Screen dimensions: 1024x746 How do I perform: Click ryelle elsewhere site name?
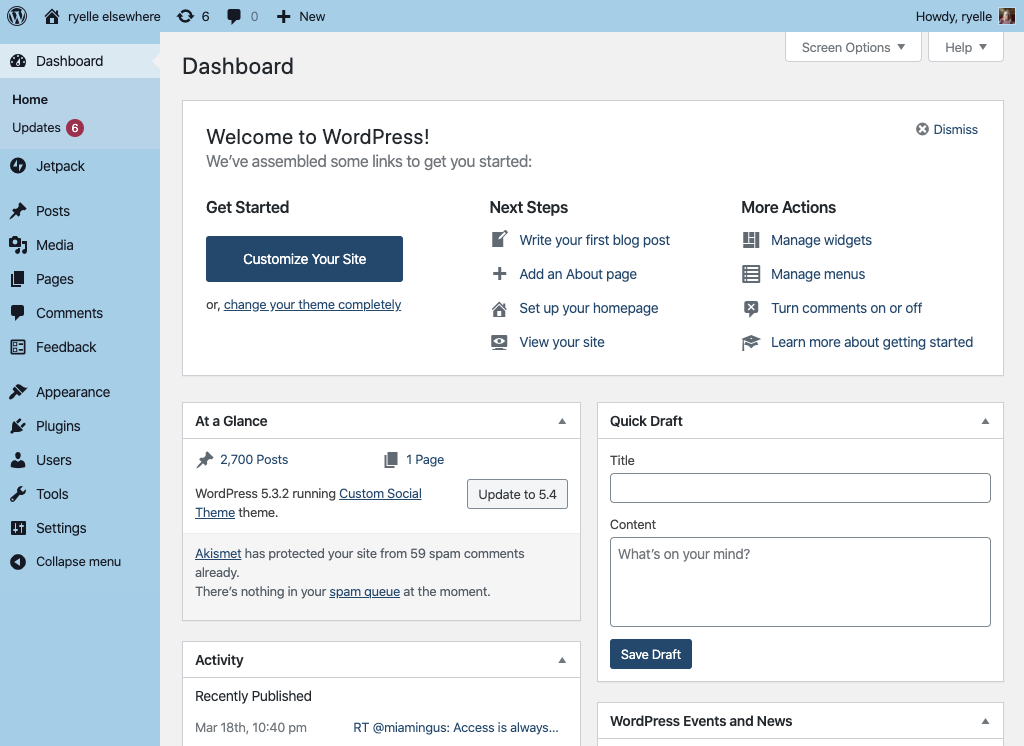(114, 16)
